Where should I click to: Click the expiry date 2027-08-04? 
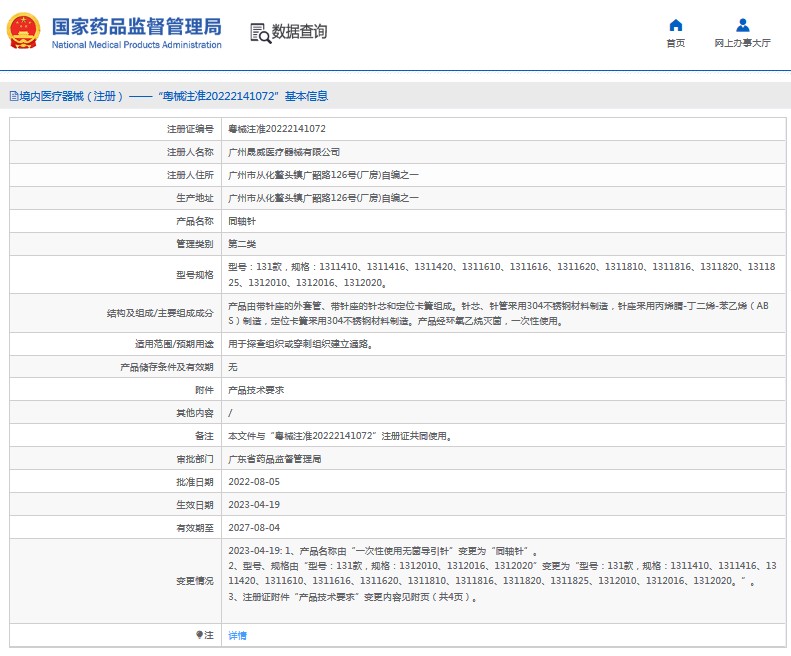(x=254, y=527)
